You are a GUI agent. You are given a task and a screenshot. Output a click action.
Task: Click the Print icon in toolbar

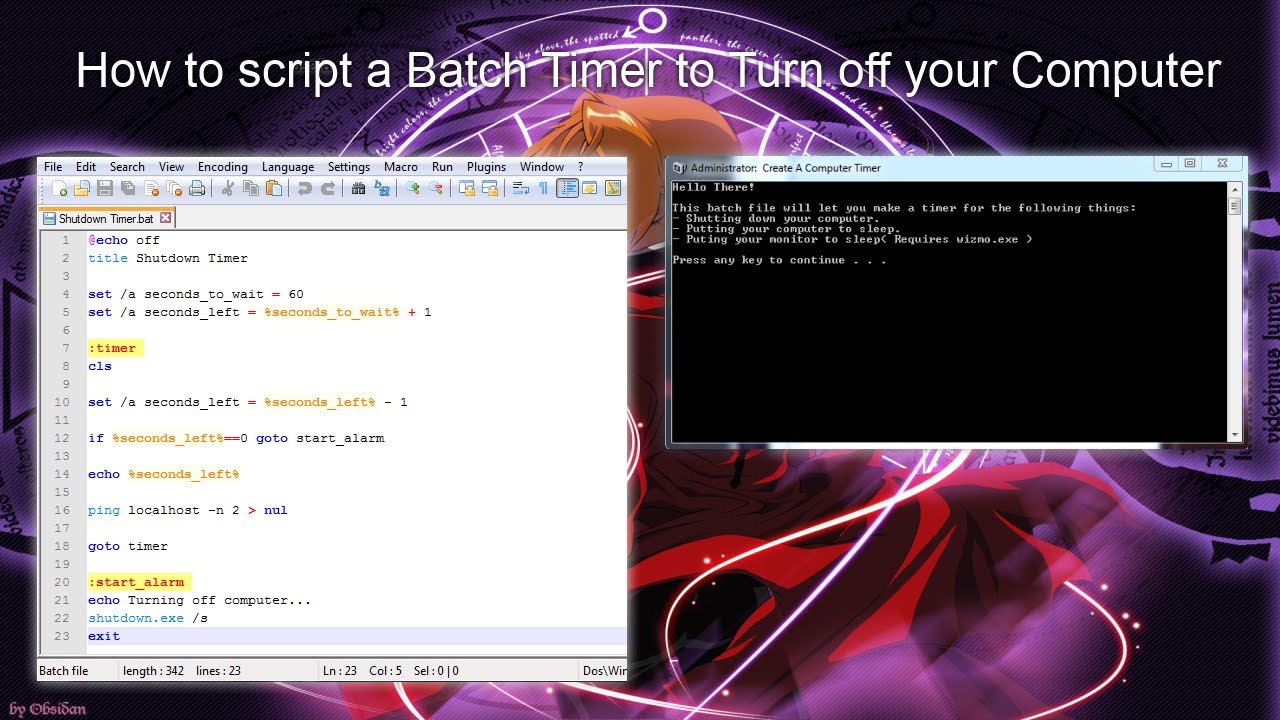(x=197, y=188)
